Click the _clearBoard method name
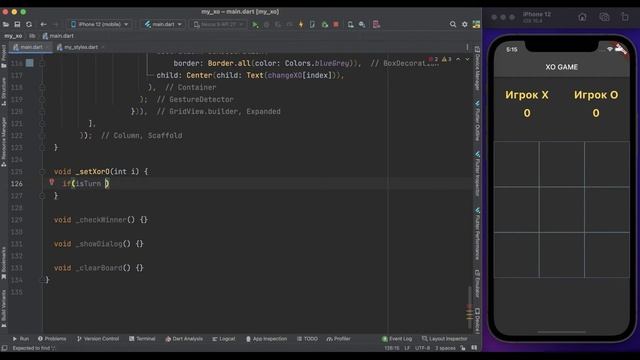 (x=99, y=268)
